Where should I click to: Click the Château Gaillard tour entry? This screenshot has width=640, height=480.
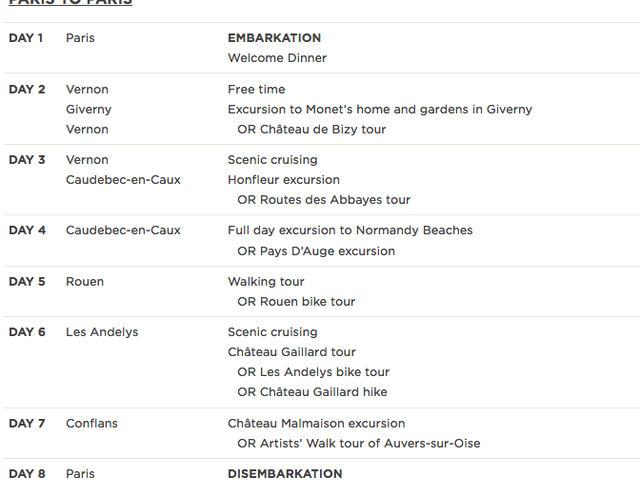(292, 352)
